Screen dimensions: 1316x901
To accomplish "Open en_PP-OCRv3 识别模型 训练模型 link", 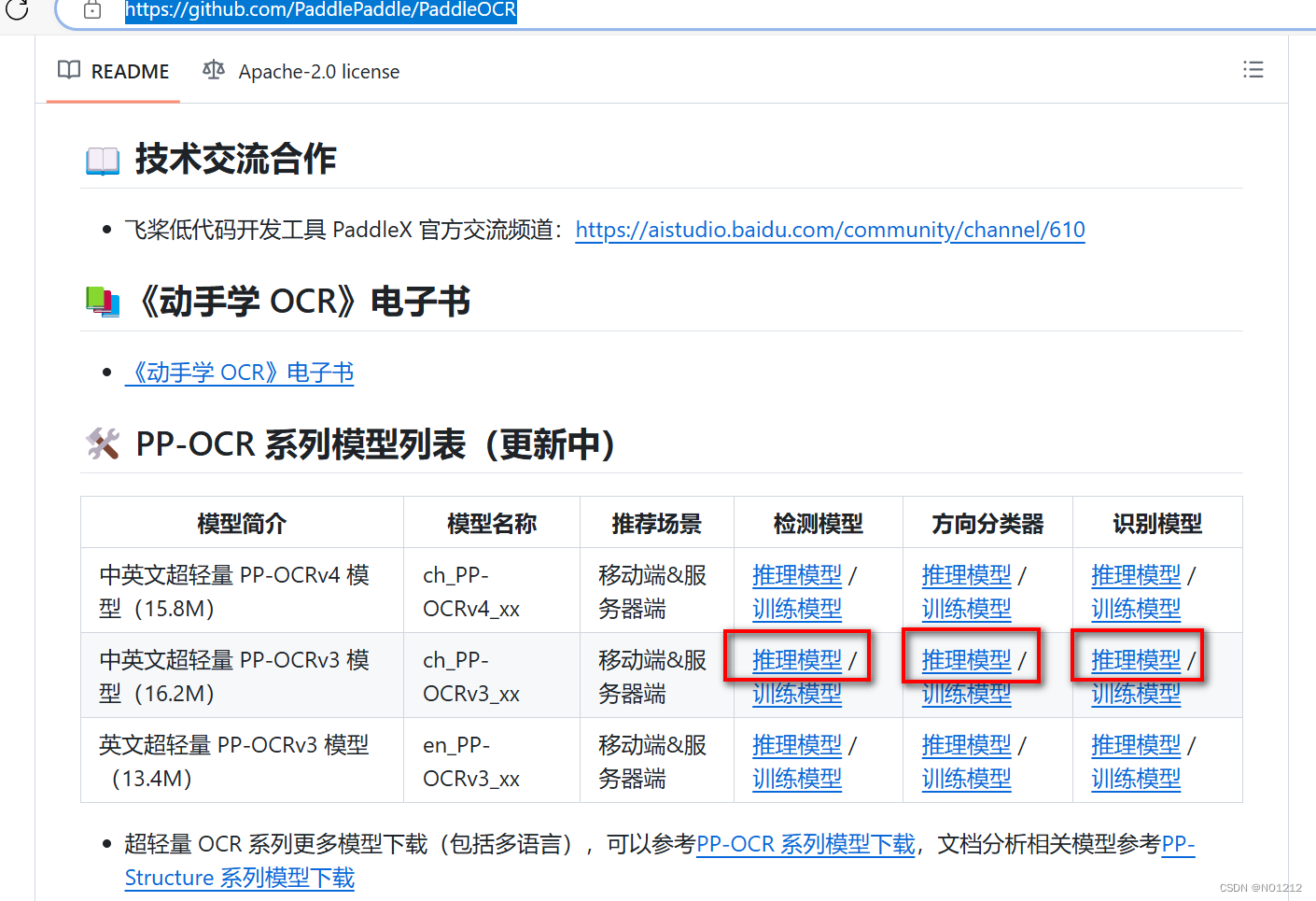I will coord(1136,779).
